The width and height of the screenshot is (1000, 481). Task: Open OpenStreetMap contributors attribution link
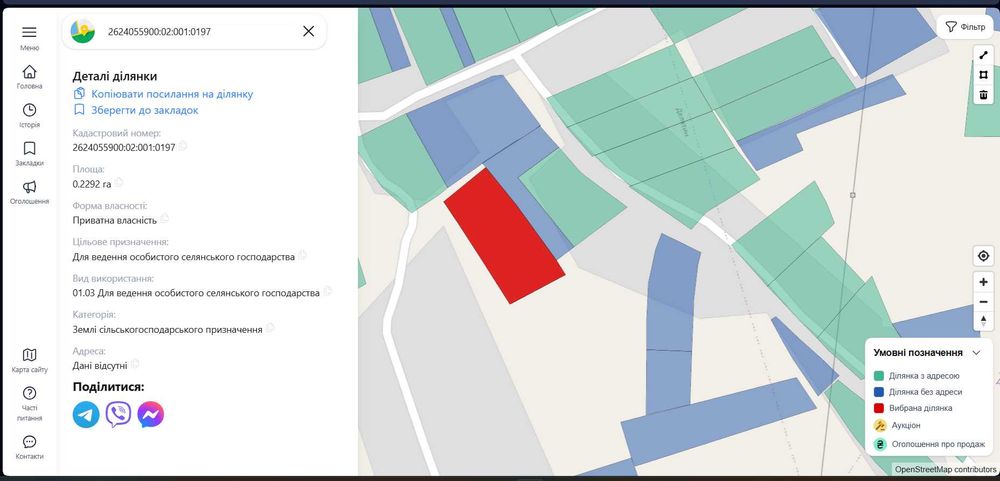(945, 470)
